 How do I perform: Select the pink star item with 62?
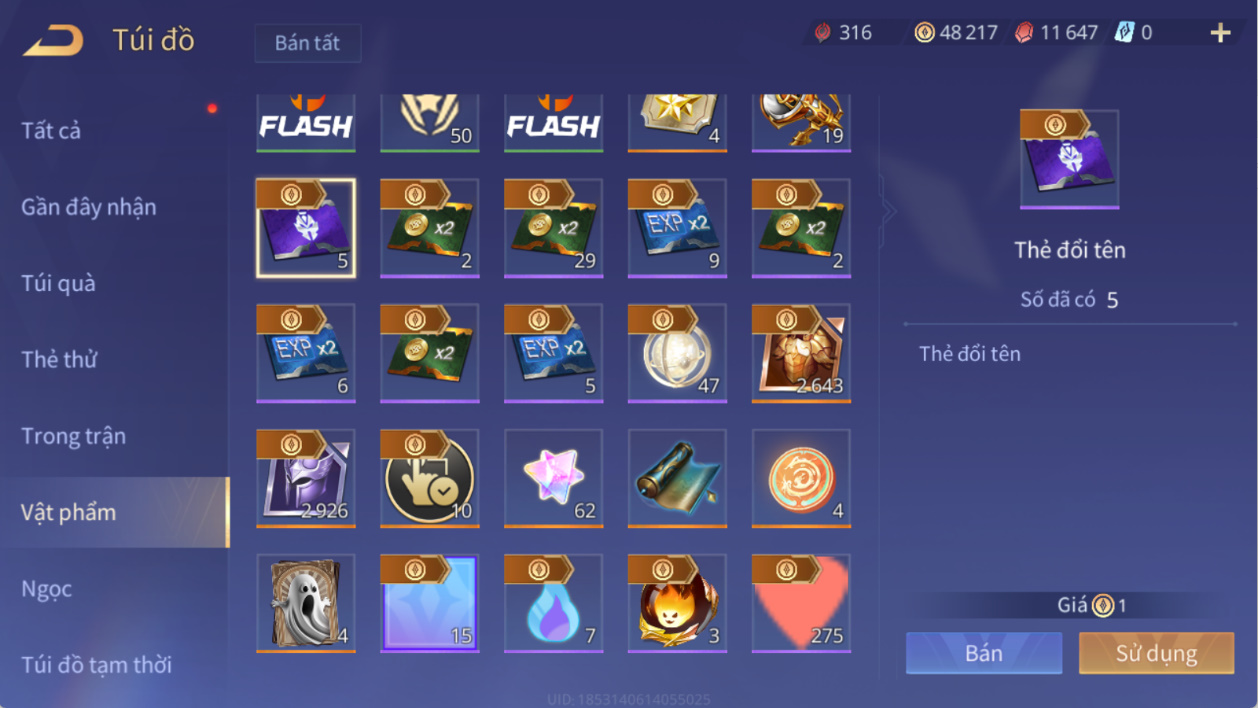tap(554, 478)
